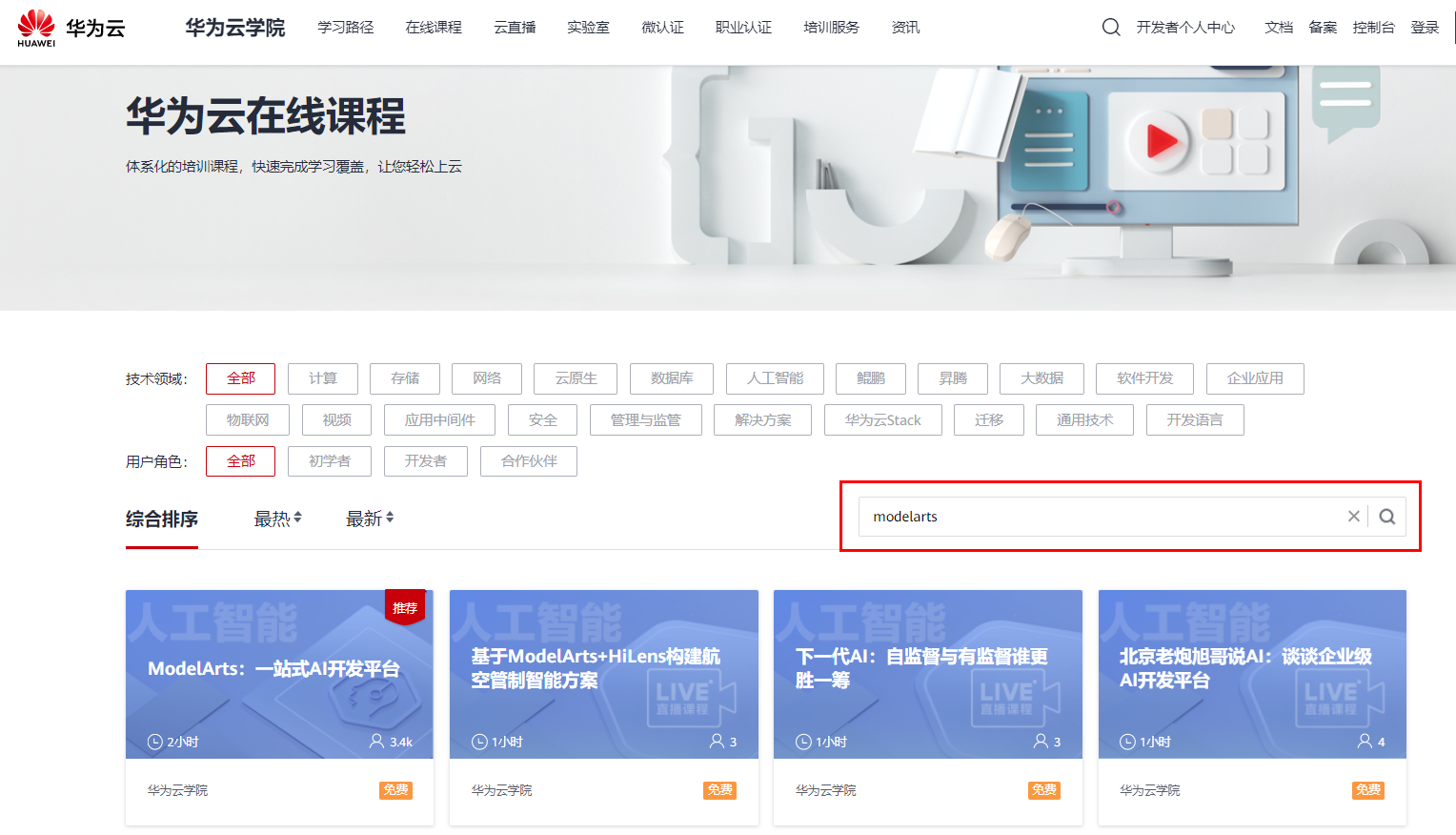Clear the modelarts search text
The width and height of the screenshot is (1456, 835).
[1353, 517]
